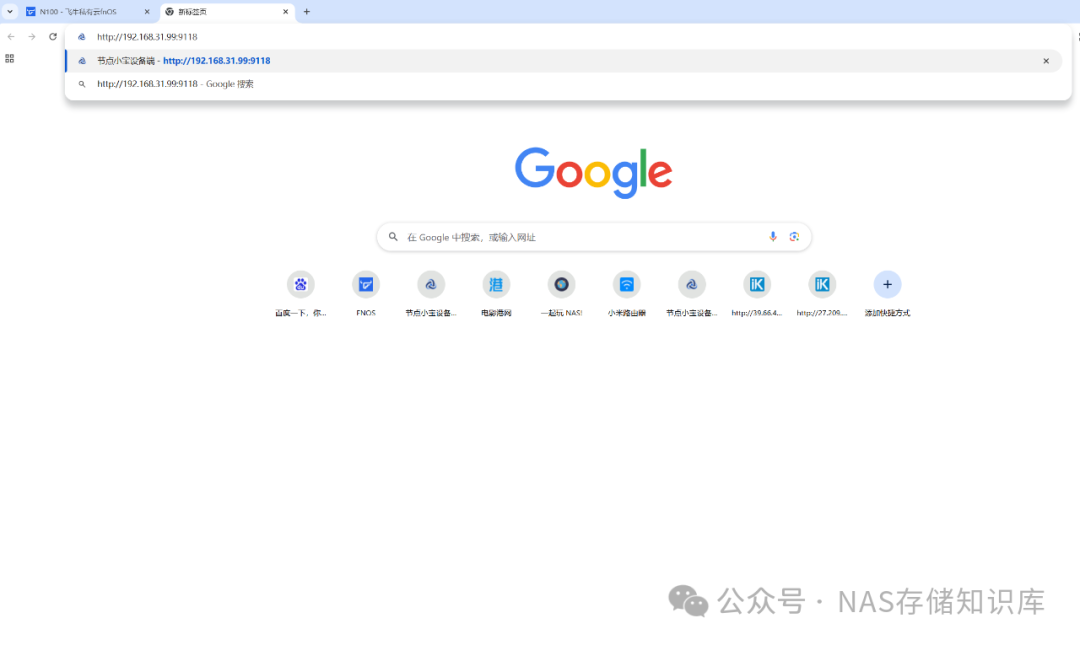Screen dimensions: 1080x645
Task: Select the 新标签页 tab
Action: point(227,12)
